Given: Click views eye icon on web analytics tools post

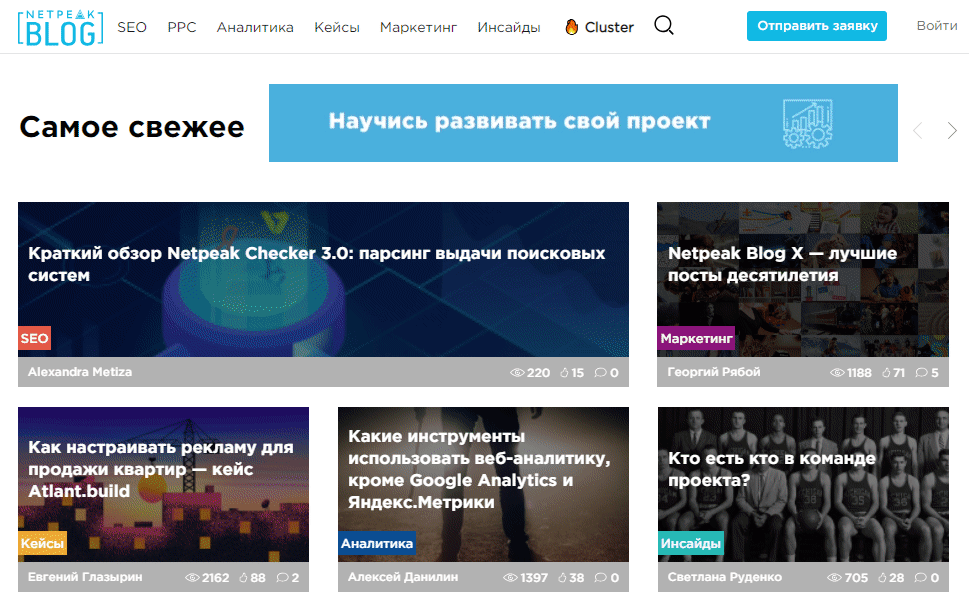Looking at the screenshot, I should tap(510, 577).
